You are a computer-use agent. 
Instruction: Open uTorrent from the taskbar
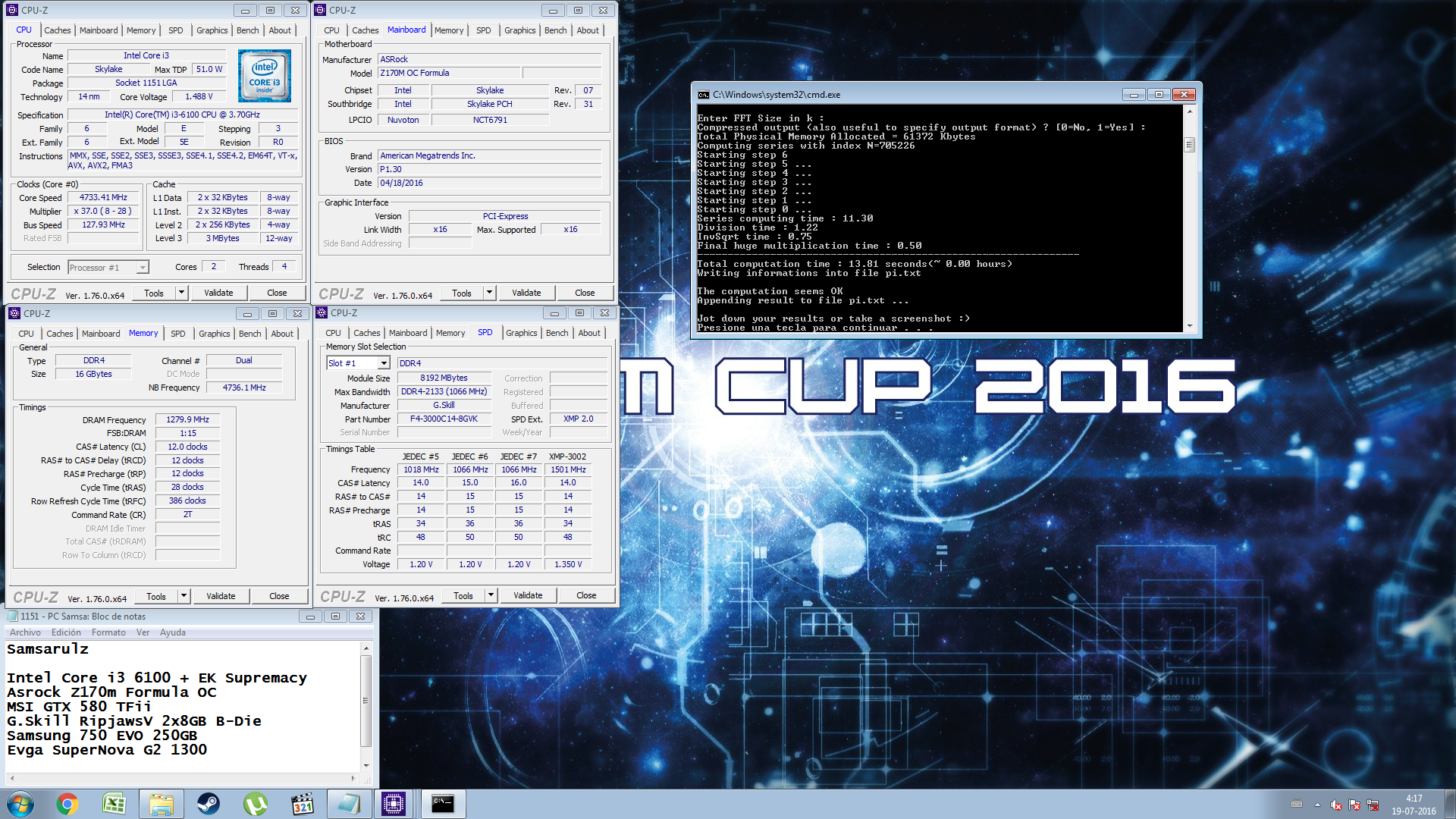point(256,804)
